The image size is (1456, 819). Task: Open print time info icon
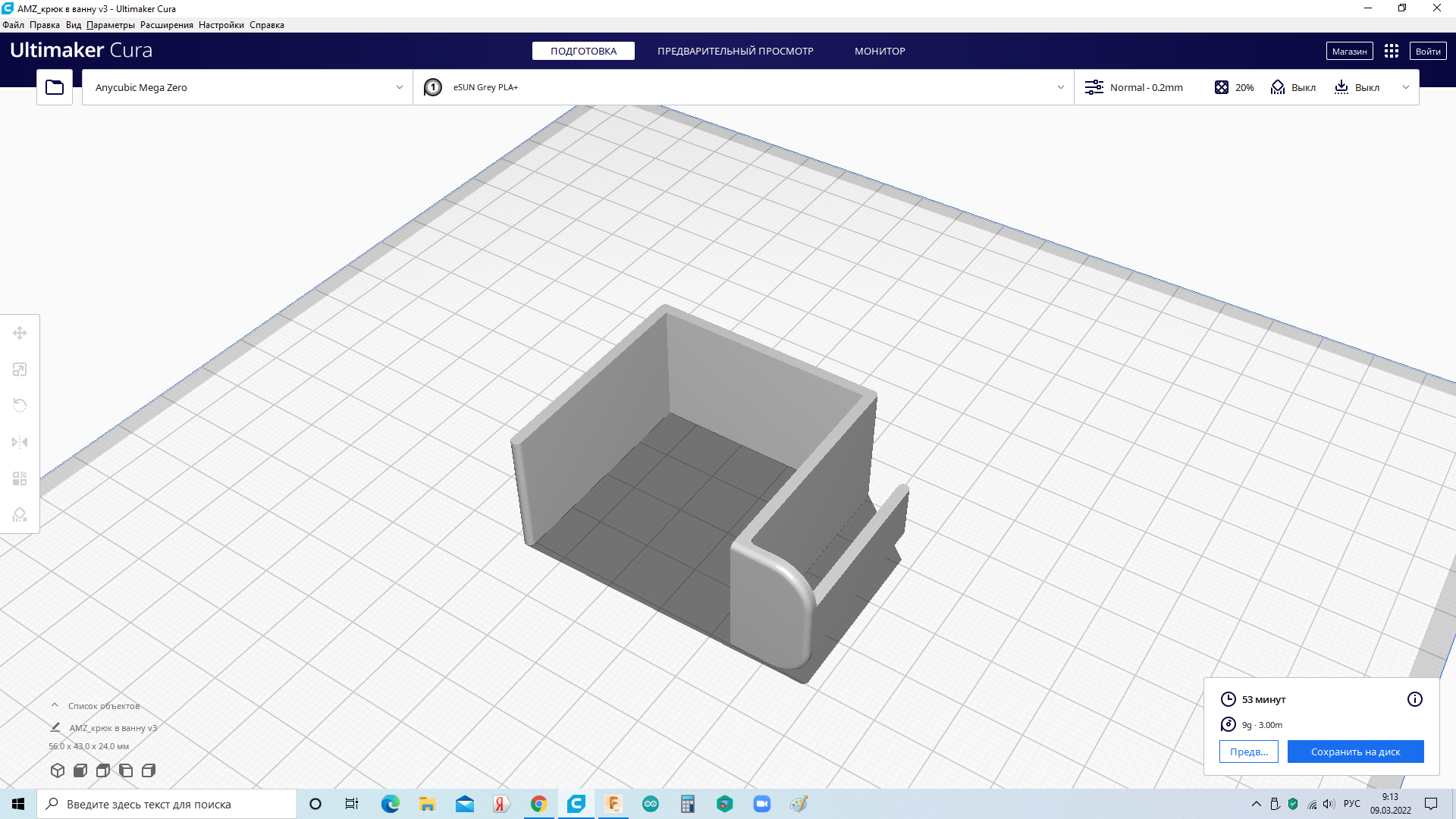[x=1414, y=699]
